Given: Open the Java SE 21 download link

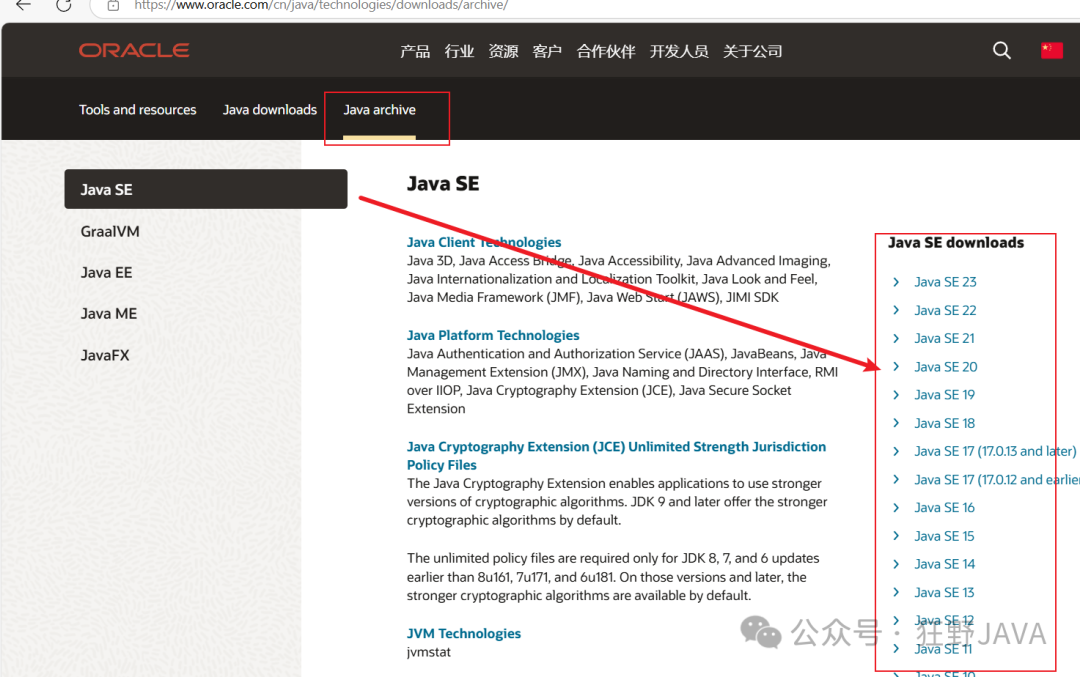Looking at the screenshot, I should [944, 338].
